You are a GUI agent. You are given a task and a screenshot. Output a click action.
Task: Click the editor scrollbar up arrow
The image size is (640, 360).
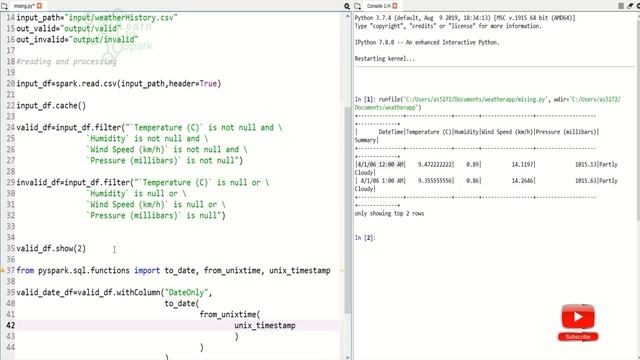click(347, 17)
